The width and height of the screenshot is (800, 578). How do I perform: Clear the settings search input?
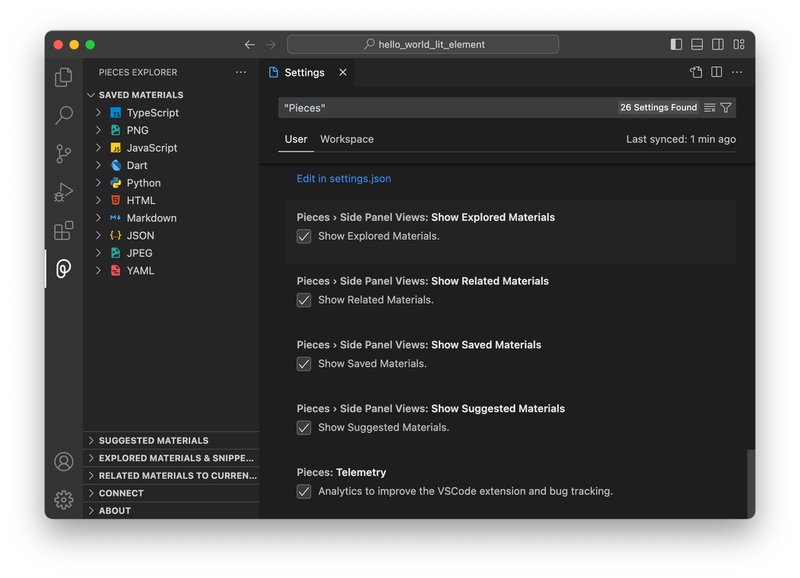click(709, 108)
